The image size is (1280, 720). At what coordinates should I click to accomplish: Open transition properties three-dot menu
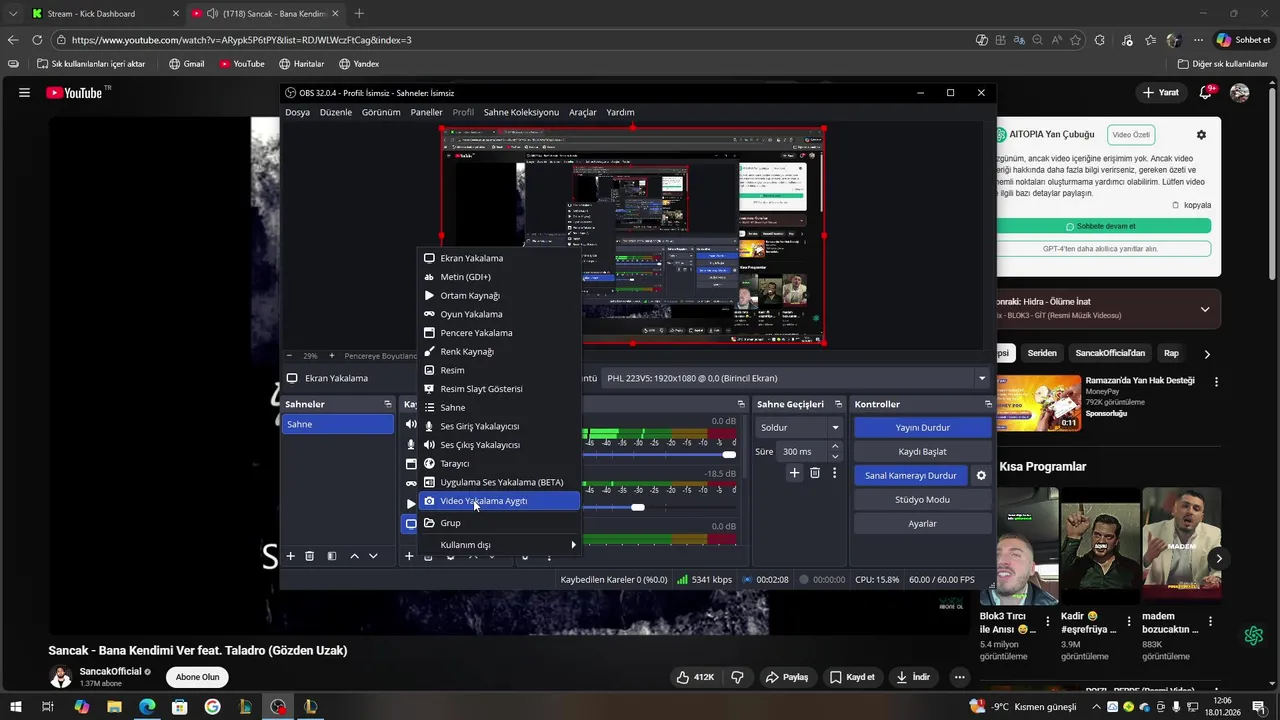point(834,473)
